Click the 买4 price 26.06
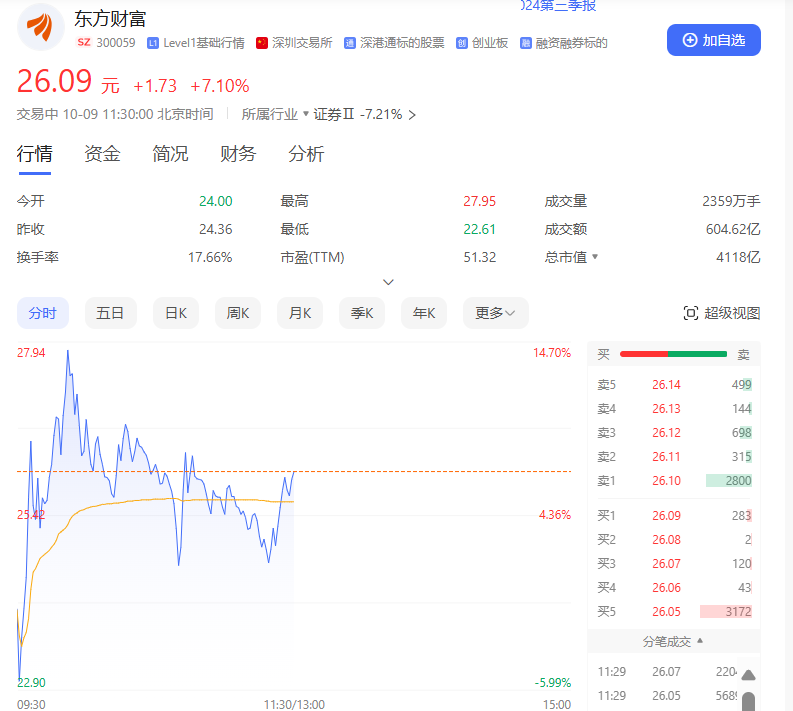The image size is (793, 711). [x=666, y=588]
